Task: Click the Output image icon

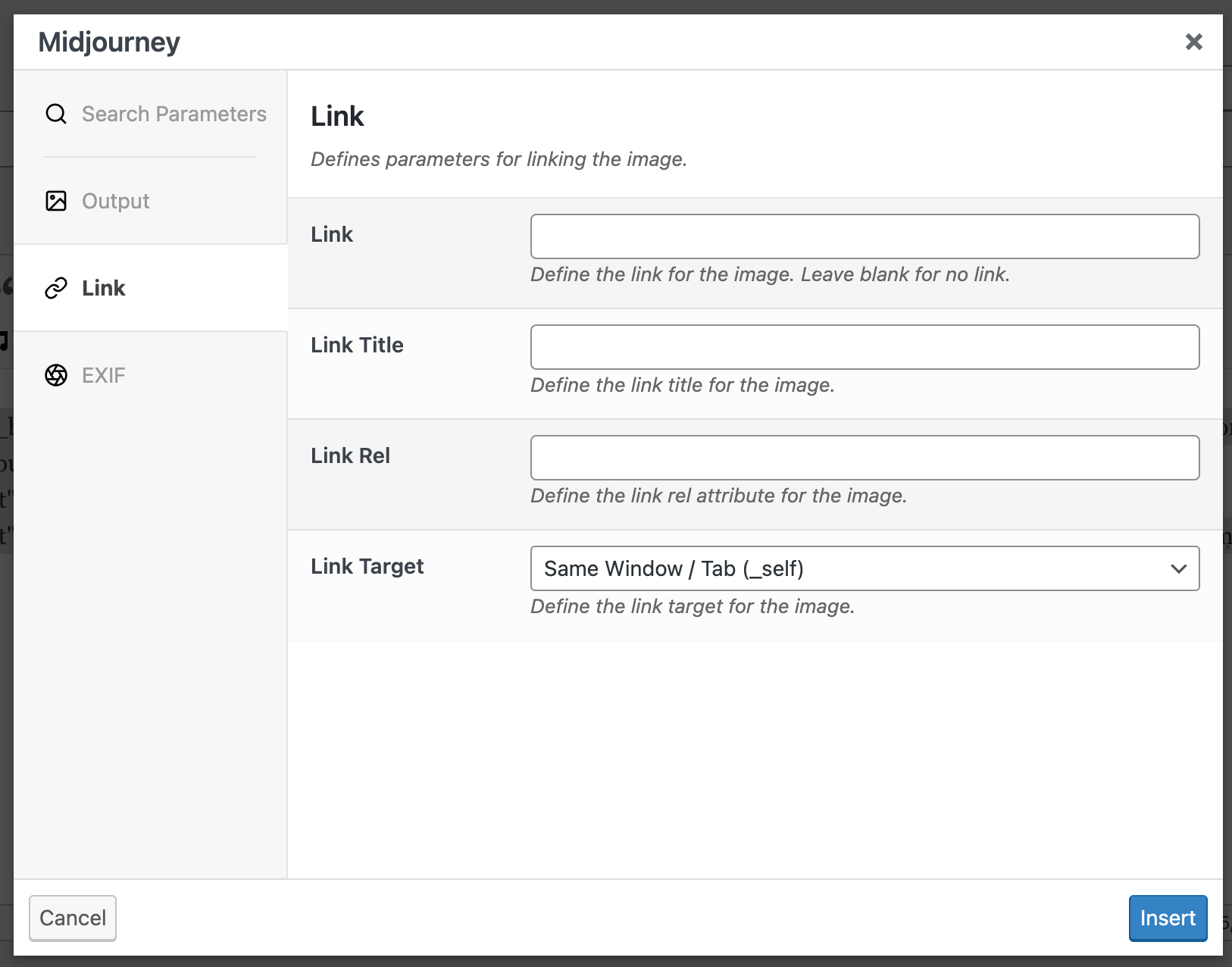Action: 56,201
